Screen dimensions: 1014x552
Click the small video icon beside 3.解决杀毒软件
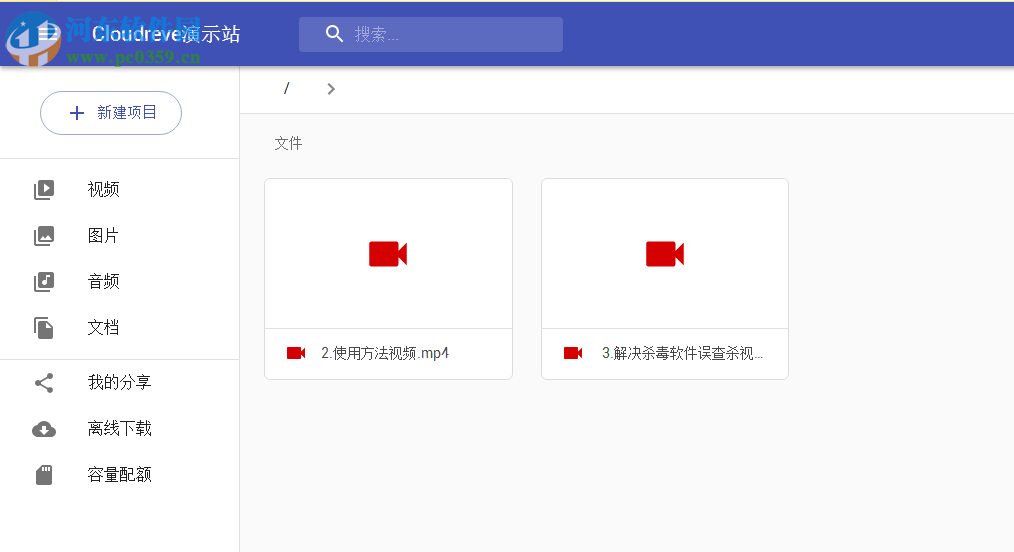point(573,353)
